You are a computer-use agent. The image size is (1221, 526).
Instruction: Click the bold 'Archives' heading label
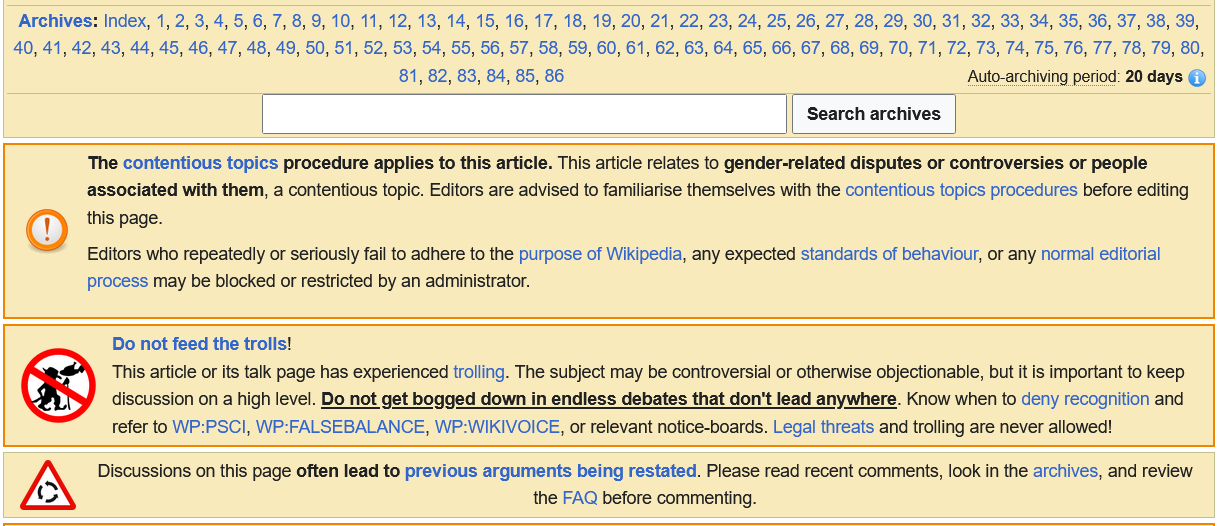tap(56, 21)
